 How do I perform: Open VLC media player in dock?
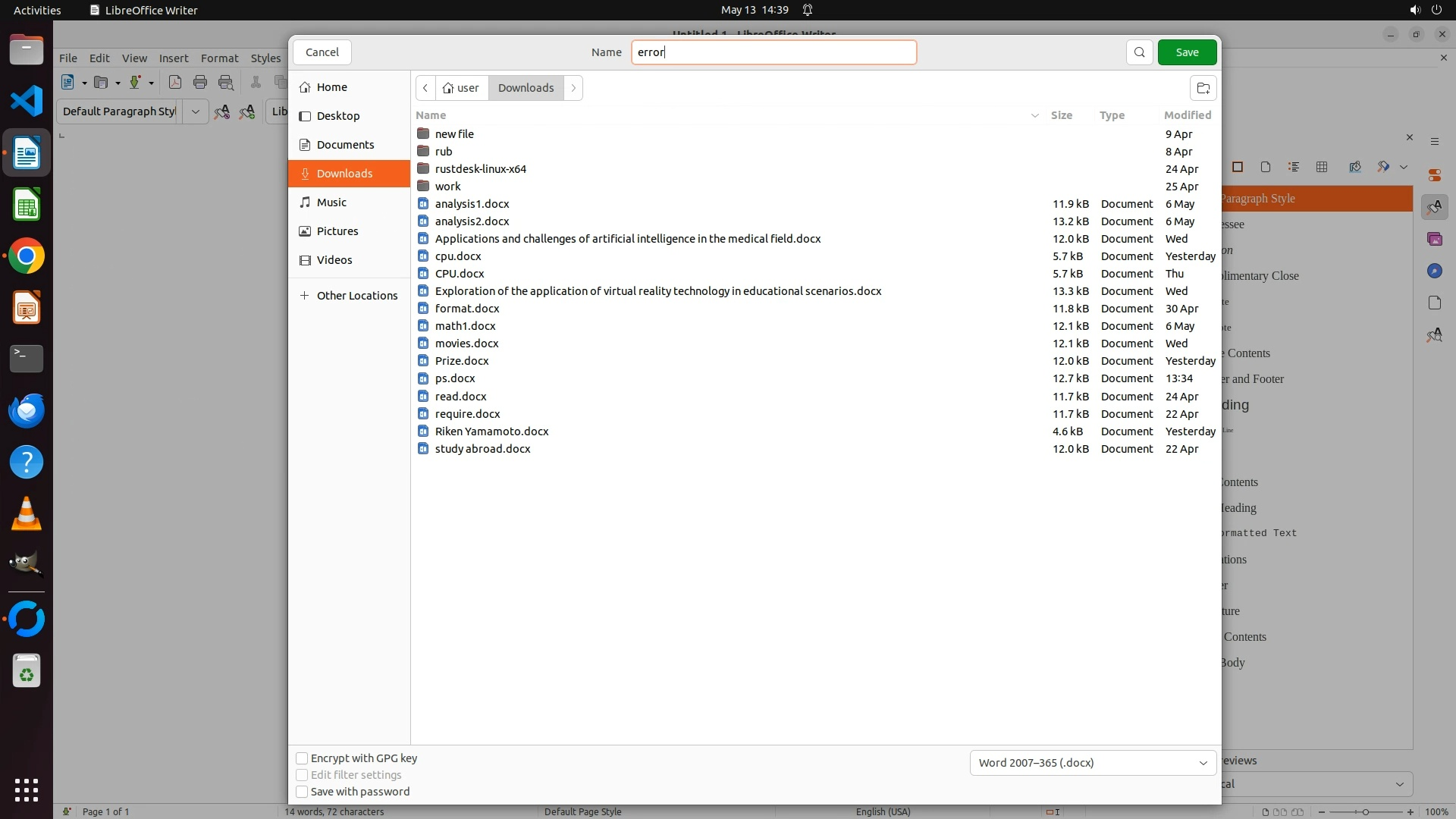tap(27, 514)
